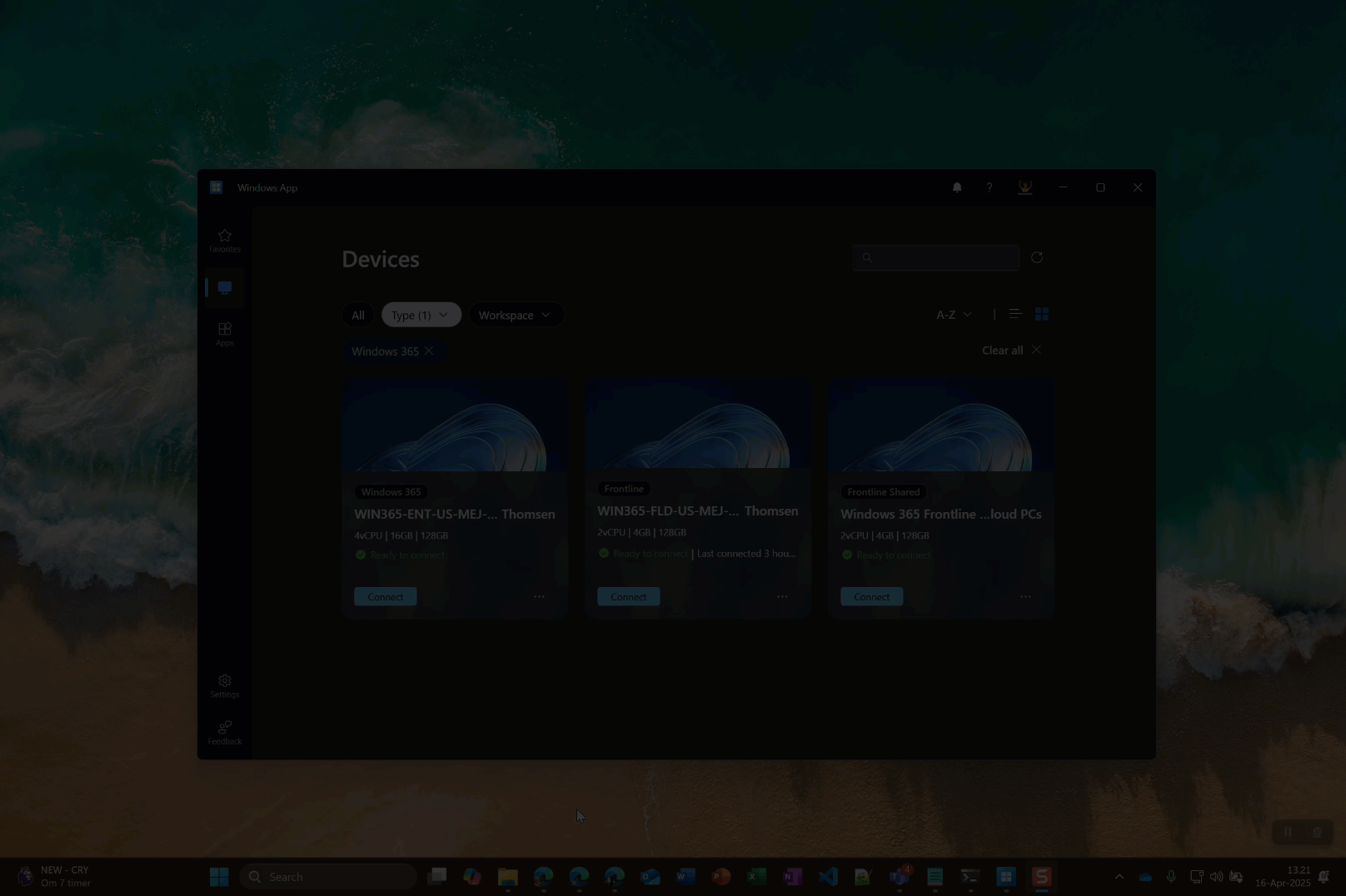Open the volume control in tray
Viewport: 1346px width, 896px height.
1216,877
